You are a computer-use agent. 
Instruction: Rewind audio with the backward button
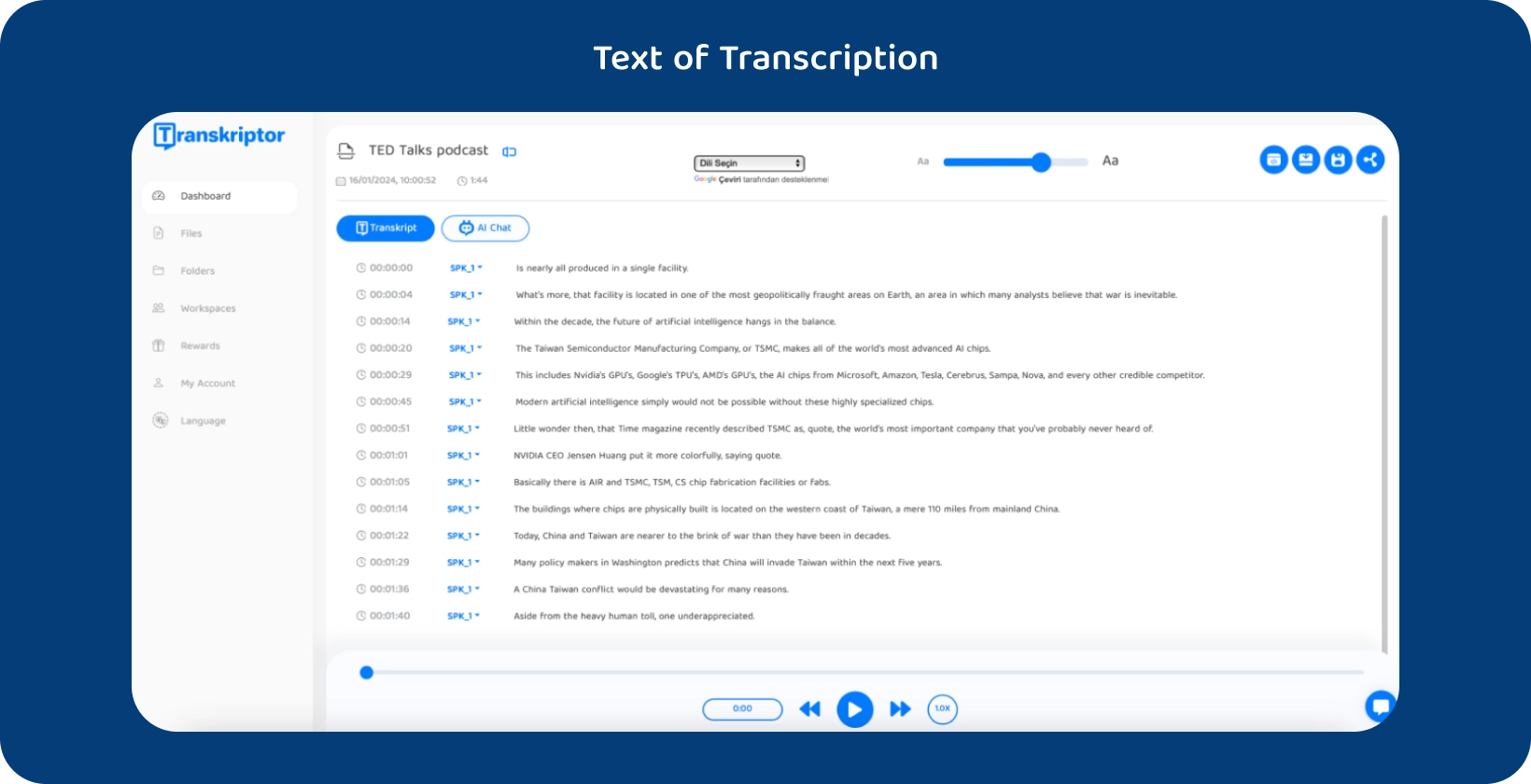[x=809, y=709]
